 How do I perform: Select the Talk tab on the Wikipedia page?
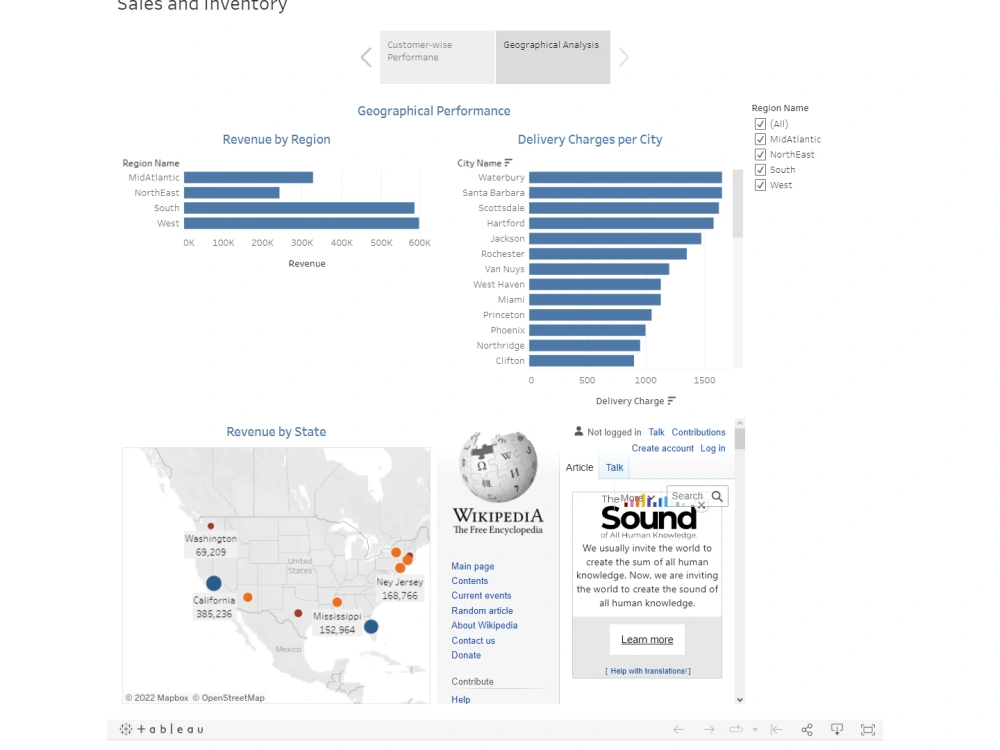pos(613,467)
